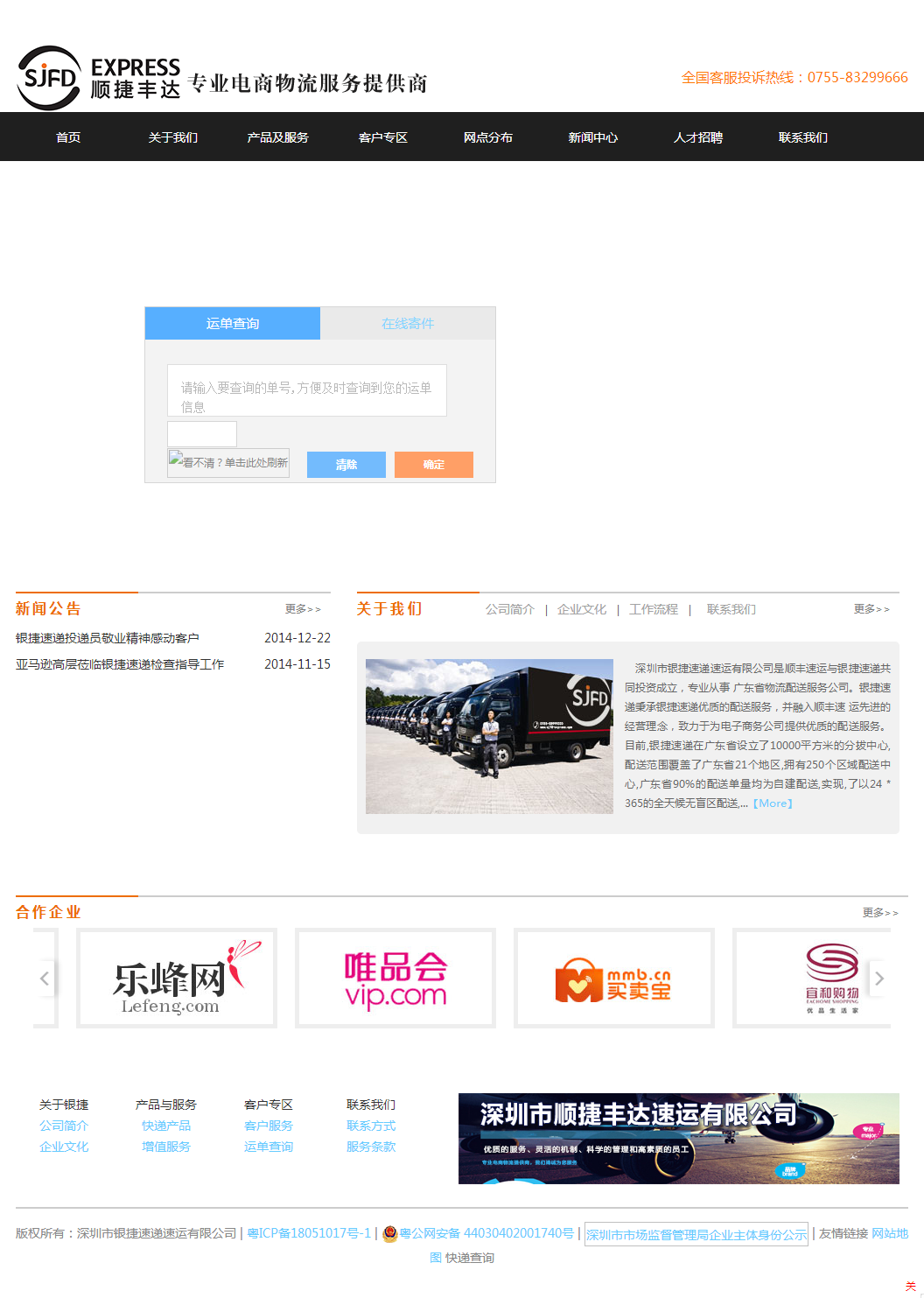Image resolution: width=924 pixels, height=1298 pixels.
Task: Click the red 关 close link
Action: click(911, 1286)
